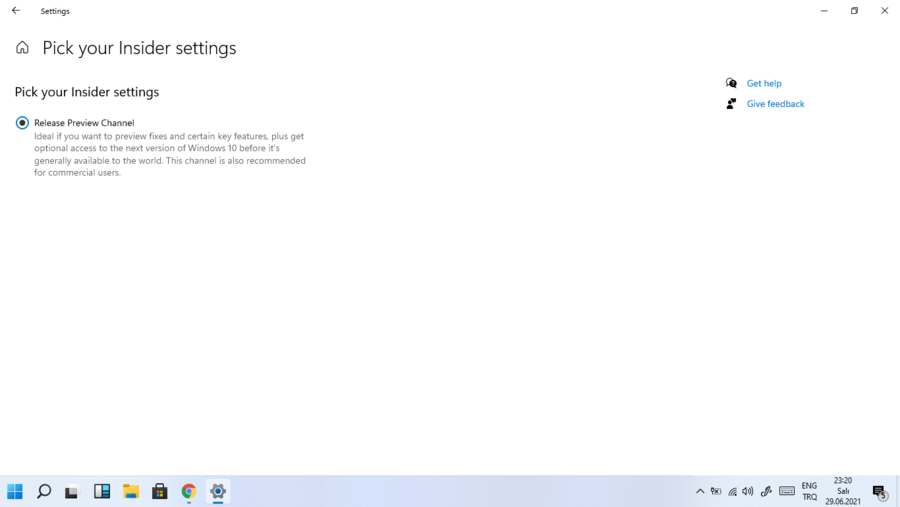Image resolution: width=900 pixels, height=507 pixels.
Task: Open the pen workspace tray icon
Action: [x=766, y=491]
